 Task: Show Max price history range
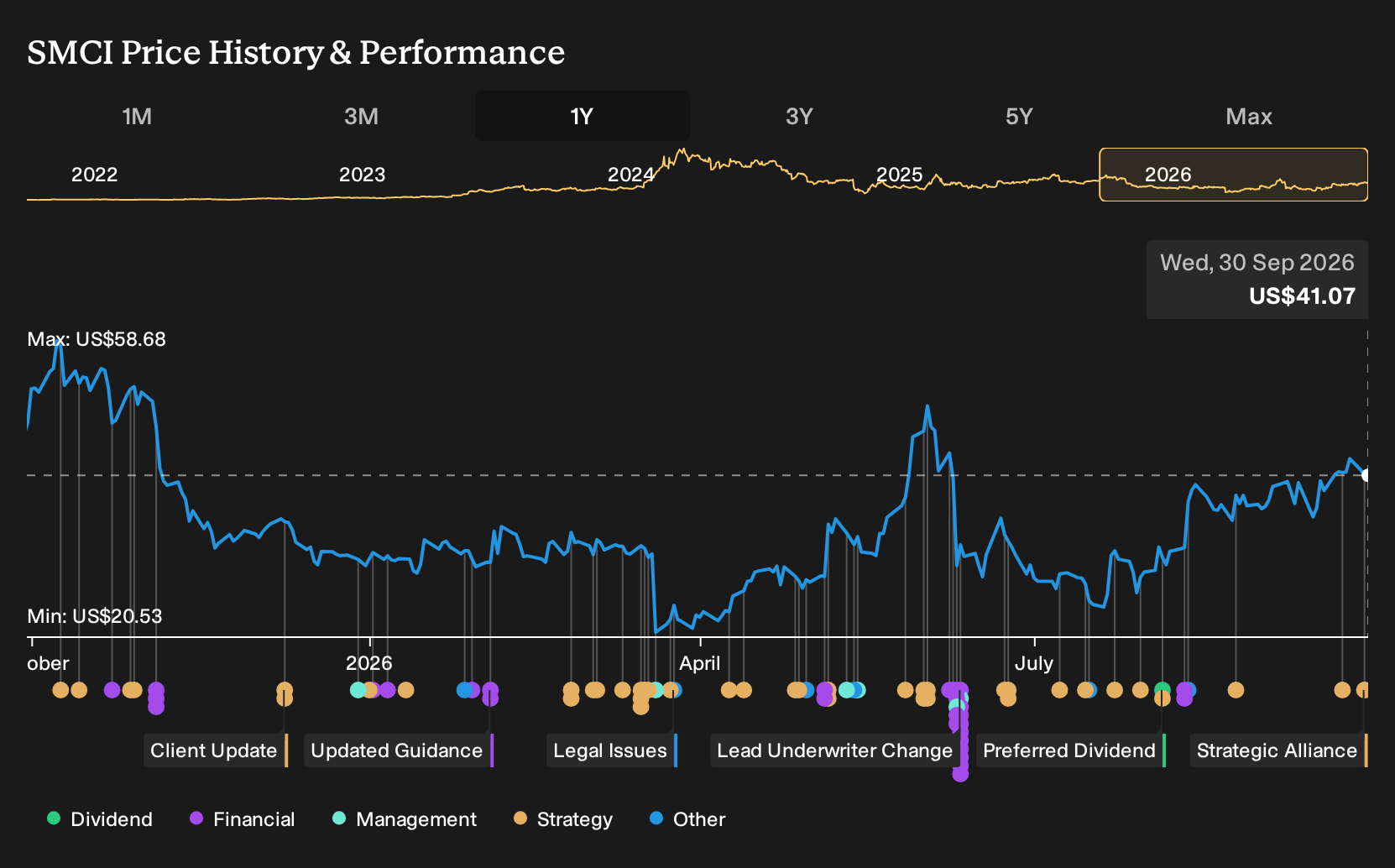1249,116
